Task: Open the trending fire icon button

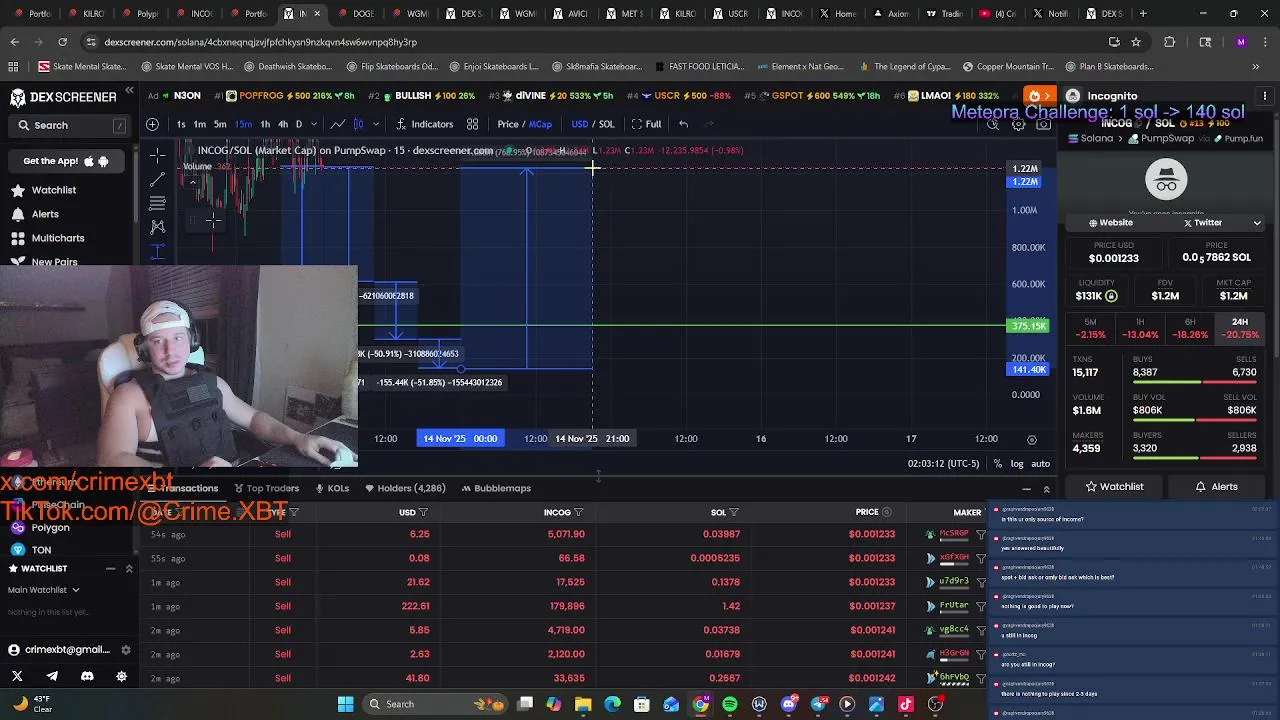Action: coord(1038,96)
